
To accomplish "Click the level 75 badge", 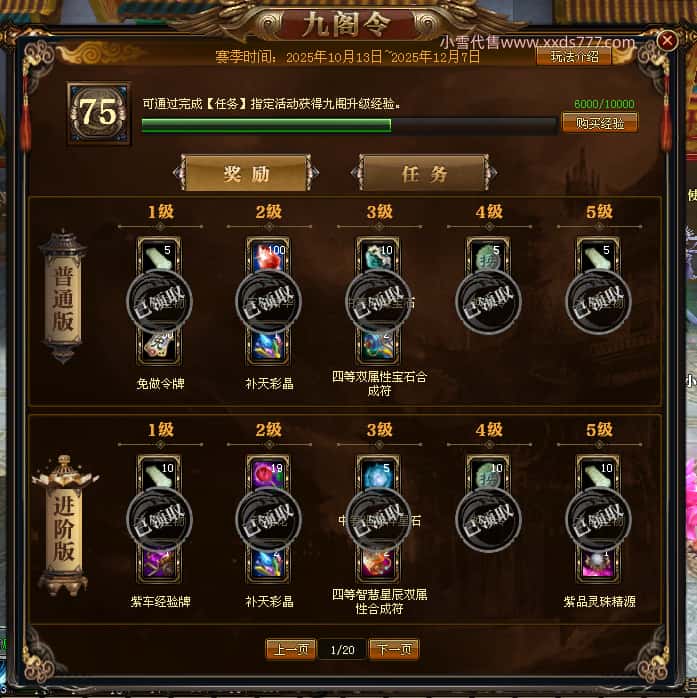I will click(99, 113).
